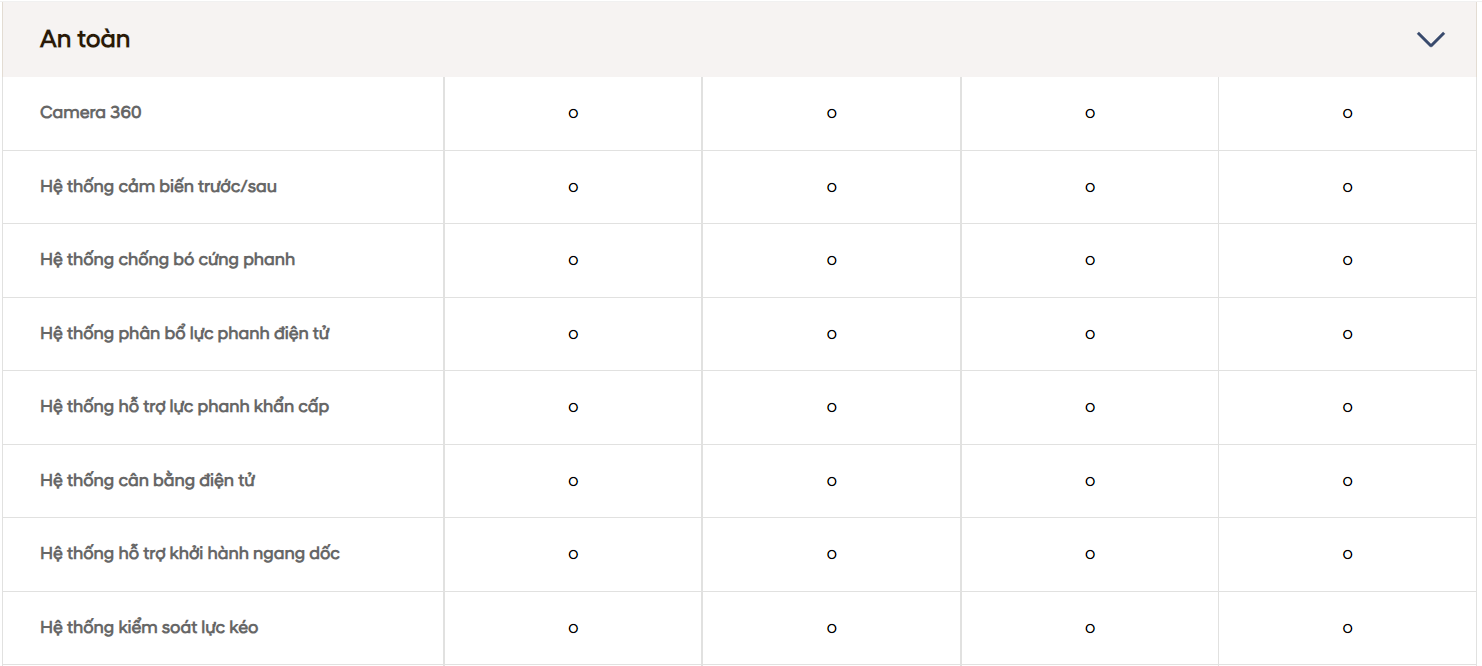Click third variant circle for chống bó cứng phanh
Viewport: 1482px width, 666px height.
pyautogui.click(x=1089, y=261)
